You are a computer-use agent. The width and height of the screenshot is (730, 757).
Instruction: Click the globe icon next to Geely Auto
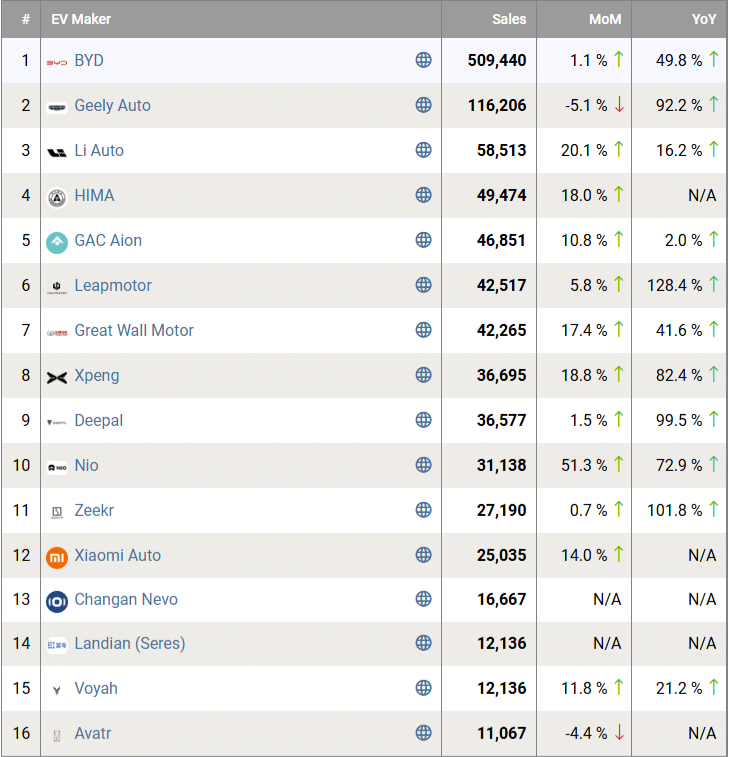424,105
